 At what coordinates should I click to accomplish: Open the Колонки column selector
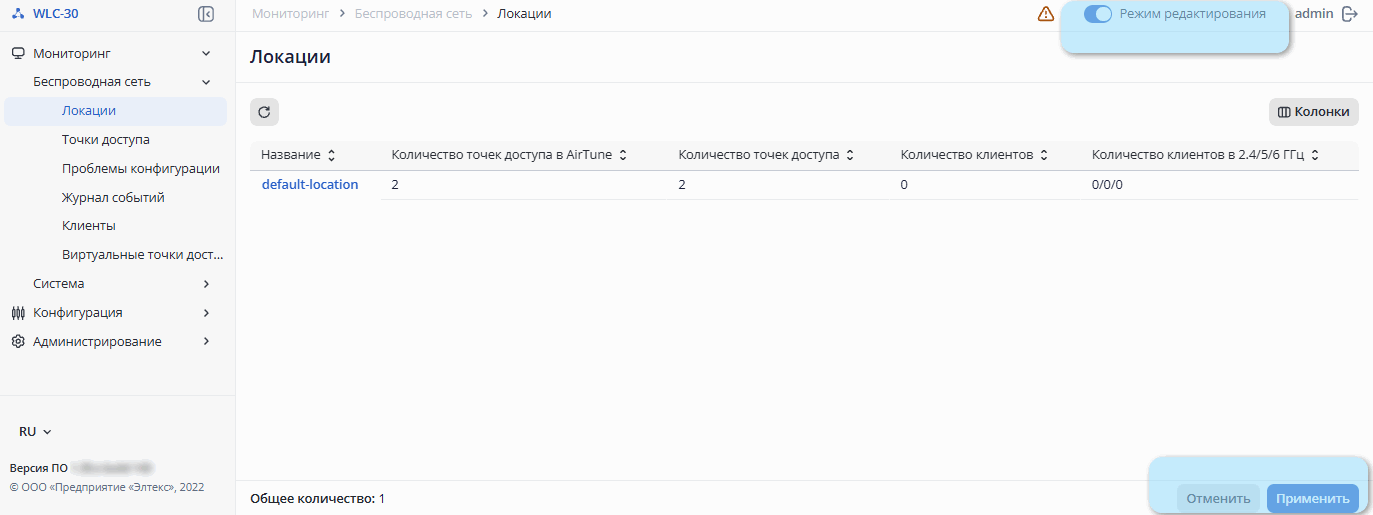[1314, 112]
